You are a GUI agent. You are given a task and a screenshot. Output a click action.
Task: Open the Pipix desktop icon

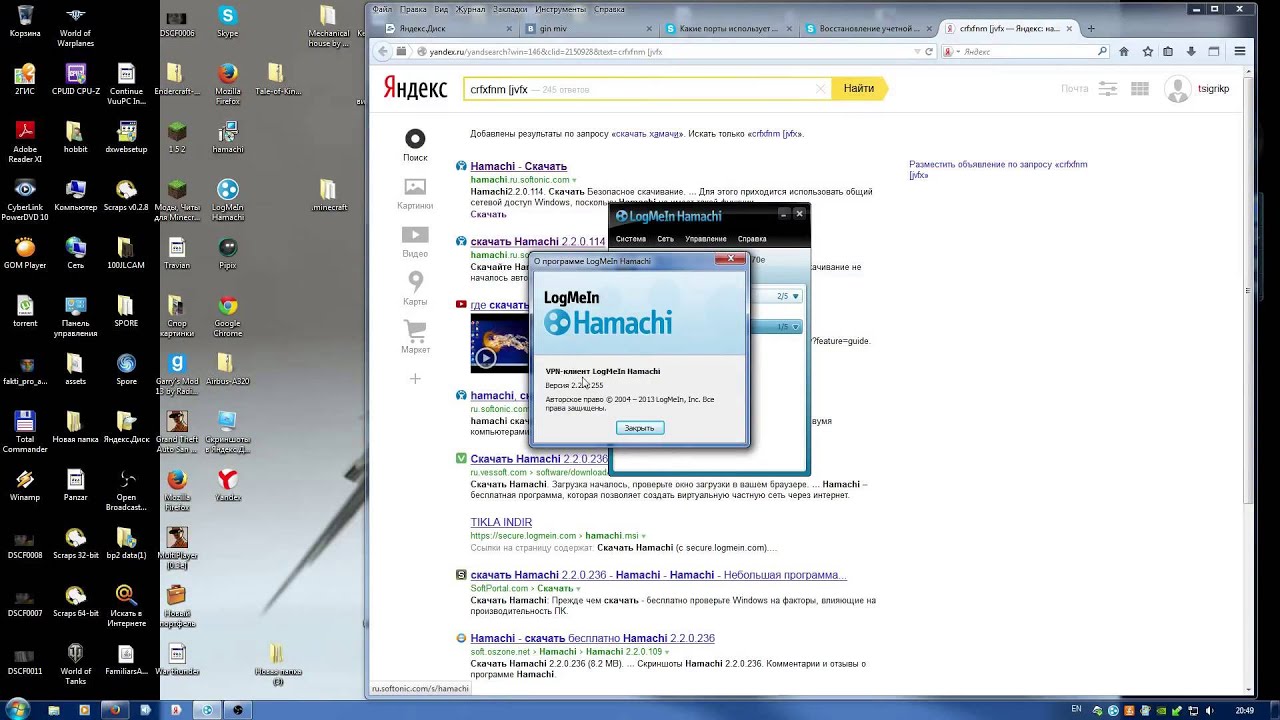tap(228, 253)
